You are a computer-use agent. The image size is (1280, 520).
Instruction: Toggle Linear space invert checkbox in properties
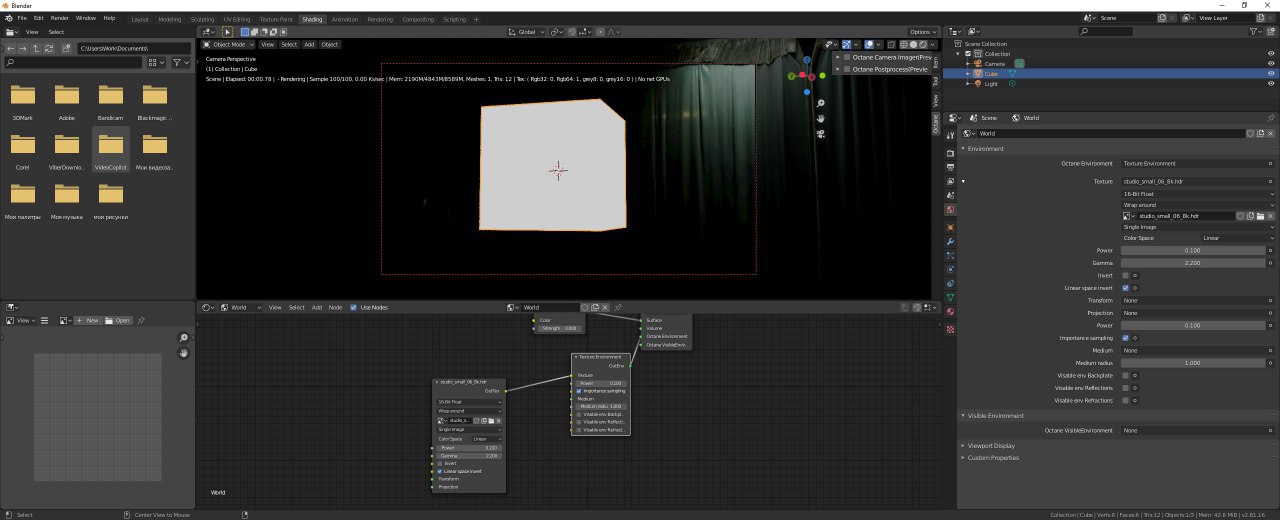click(1126, 288)
